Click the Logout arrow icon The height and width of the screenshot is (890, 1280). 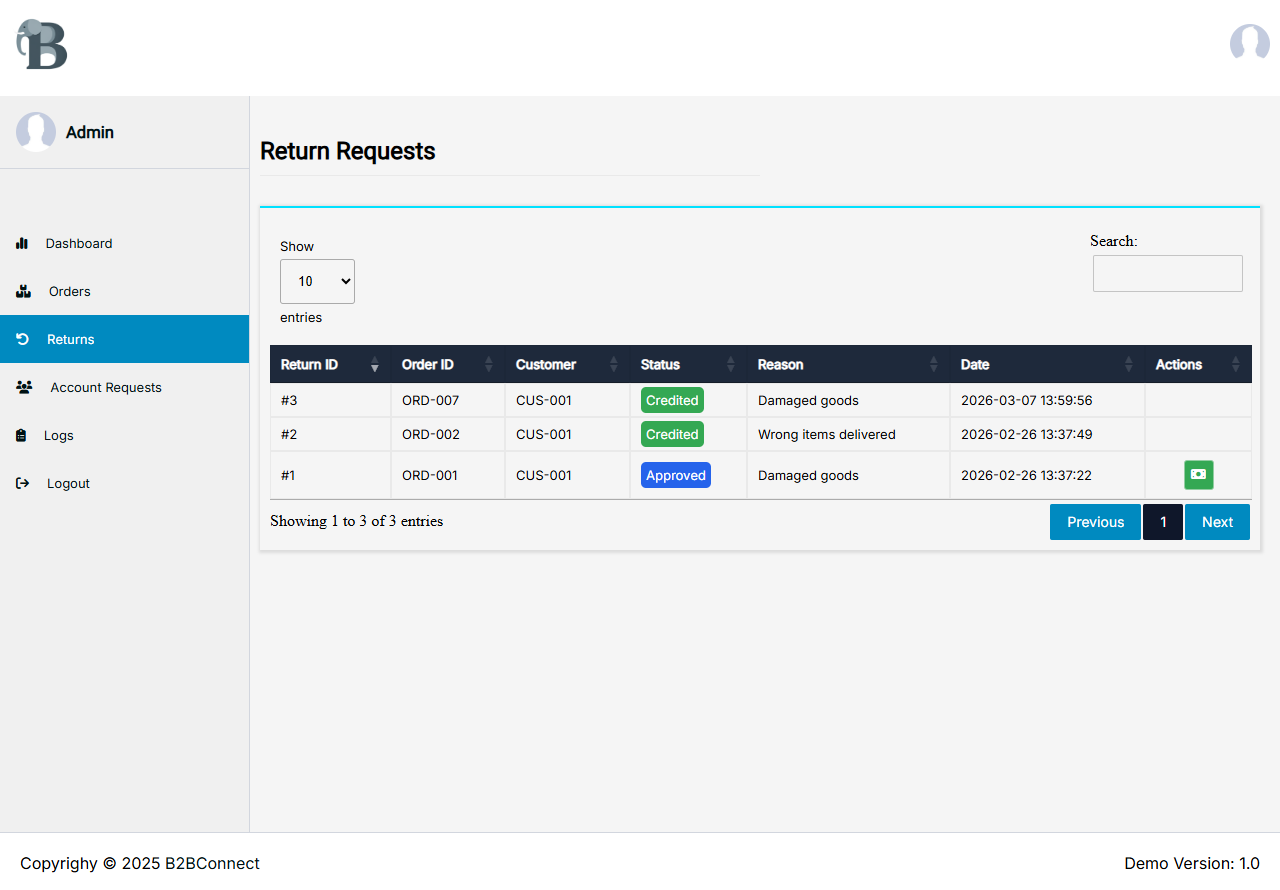pos(23,483)
